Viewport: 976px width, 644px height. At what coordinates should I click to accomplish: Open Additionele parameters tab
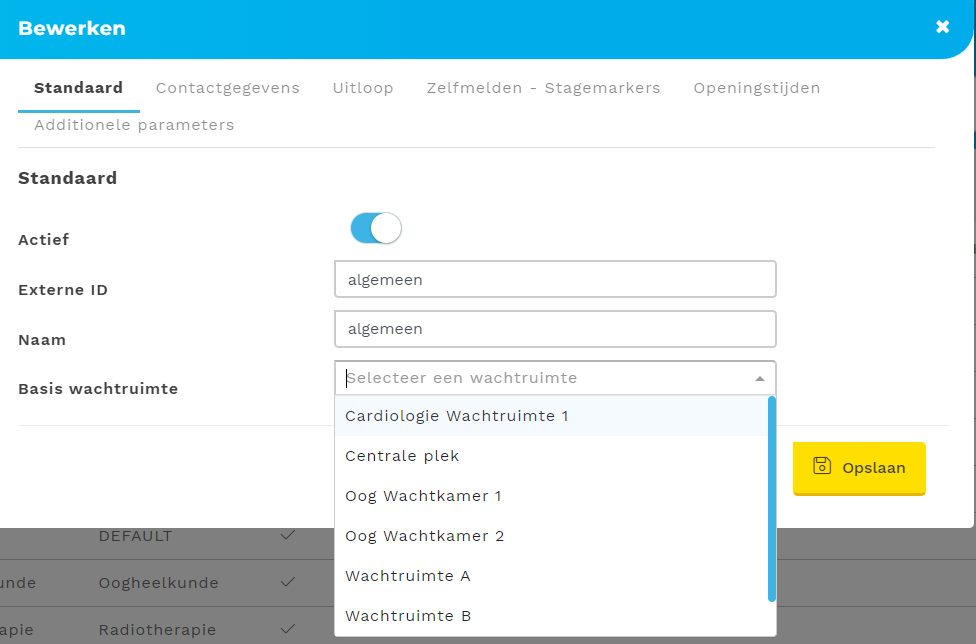coord(134,125)
